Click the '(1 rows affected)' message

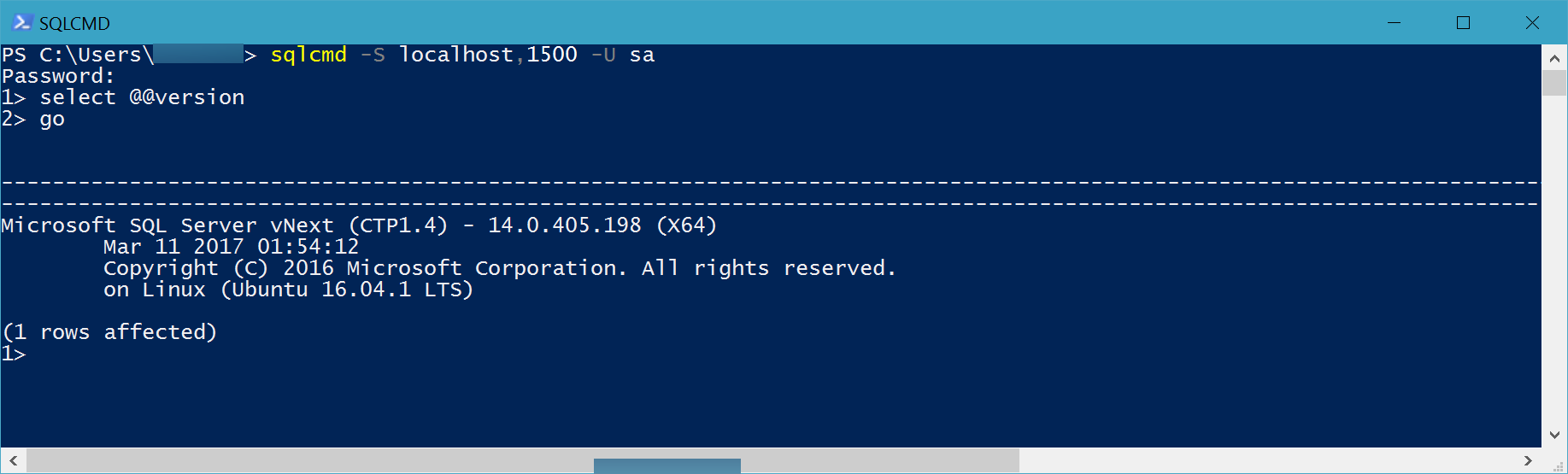(109, 332)
